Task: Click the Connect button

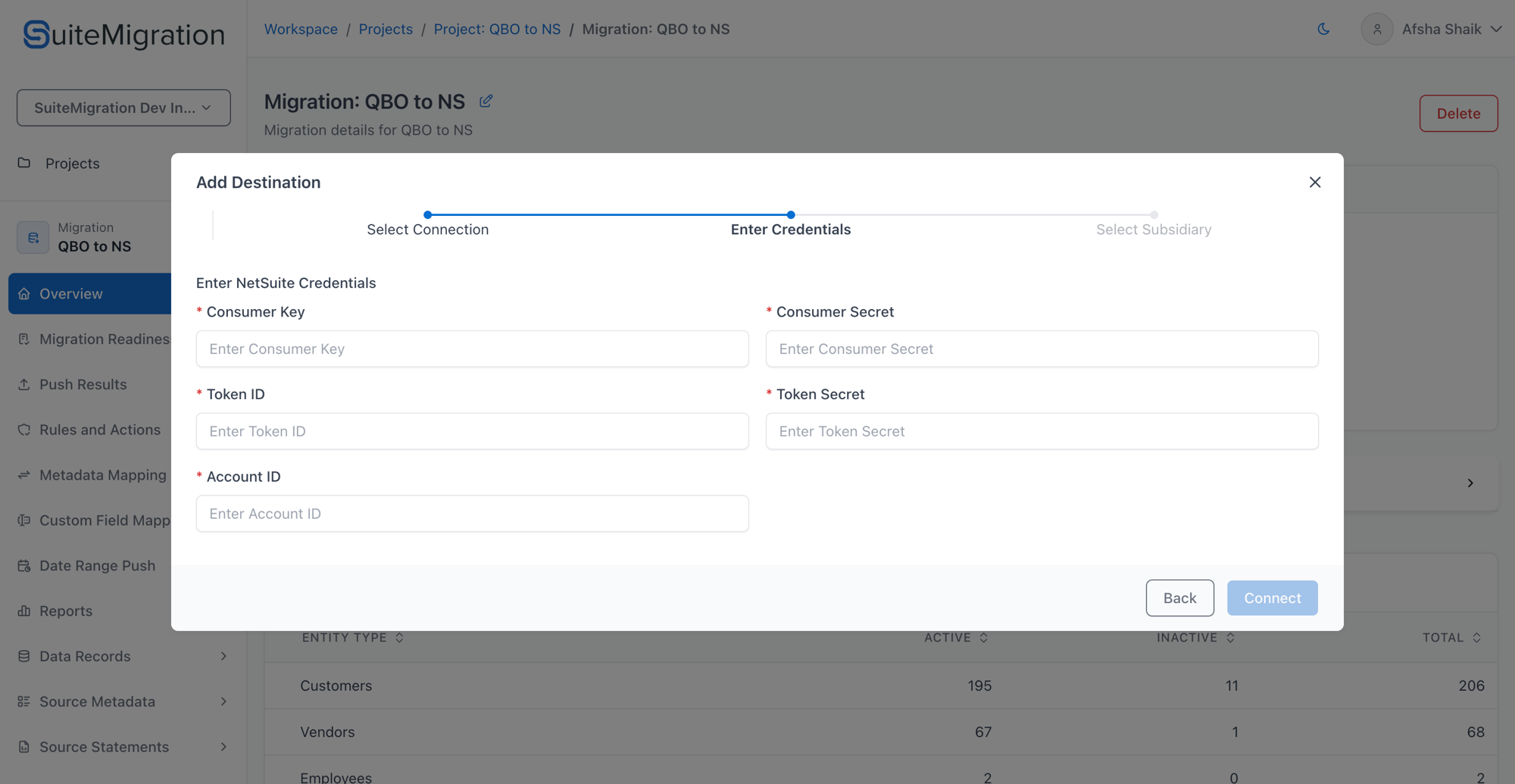Action: tap(1272, 598)
